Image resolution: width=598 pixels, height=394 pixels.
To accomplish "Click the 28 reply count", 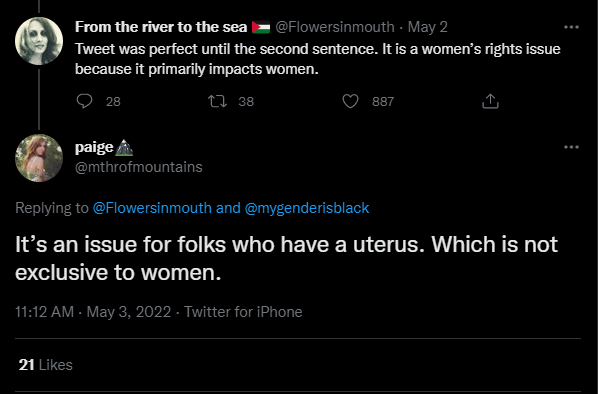I will click(113, 101).
